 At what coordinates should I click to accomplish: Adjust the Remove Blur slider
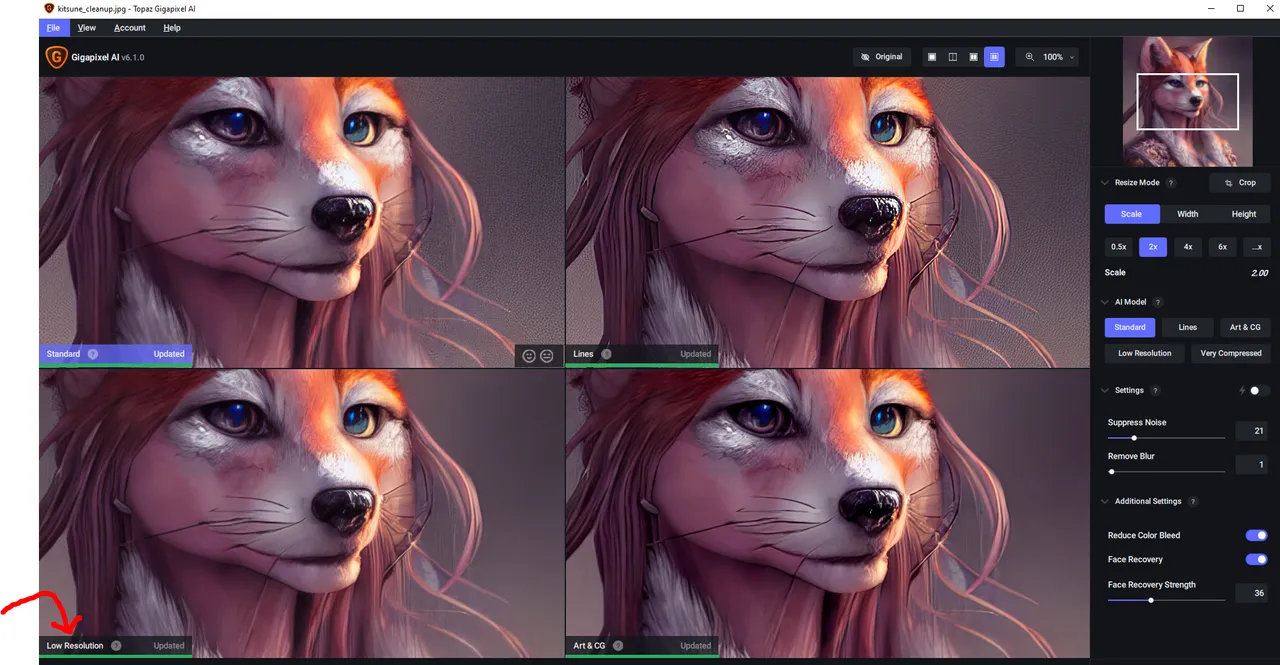[x=1166, y=471]
